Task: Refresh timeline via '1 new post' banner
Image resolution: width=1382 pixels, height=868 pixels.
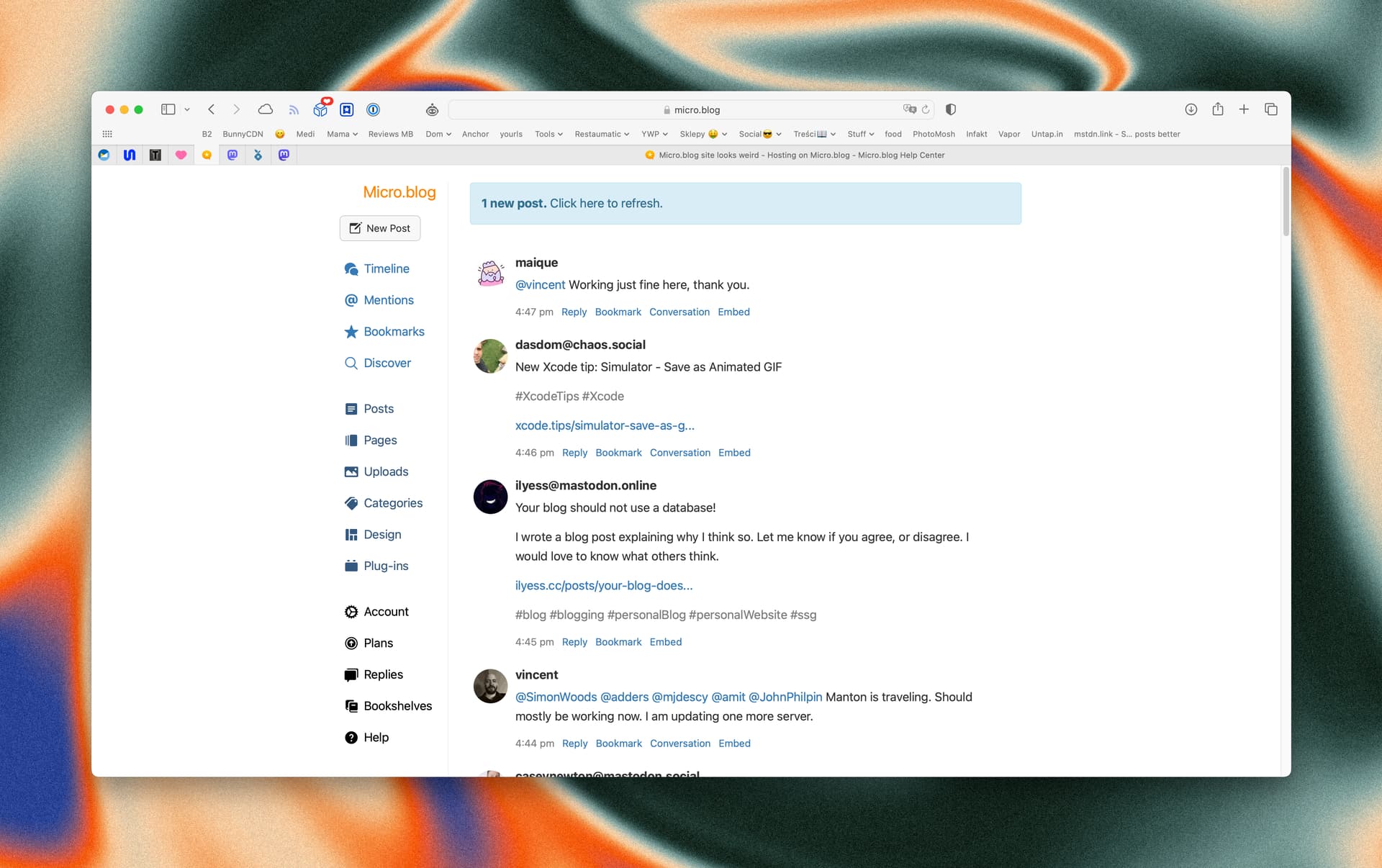Action: click(x=745, y=204)
